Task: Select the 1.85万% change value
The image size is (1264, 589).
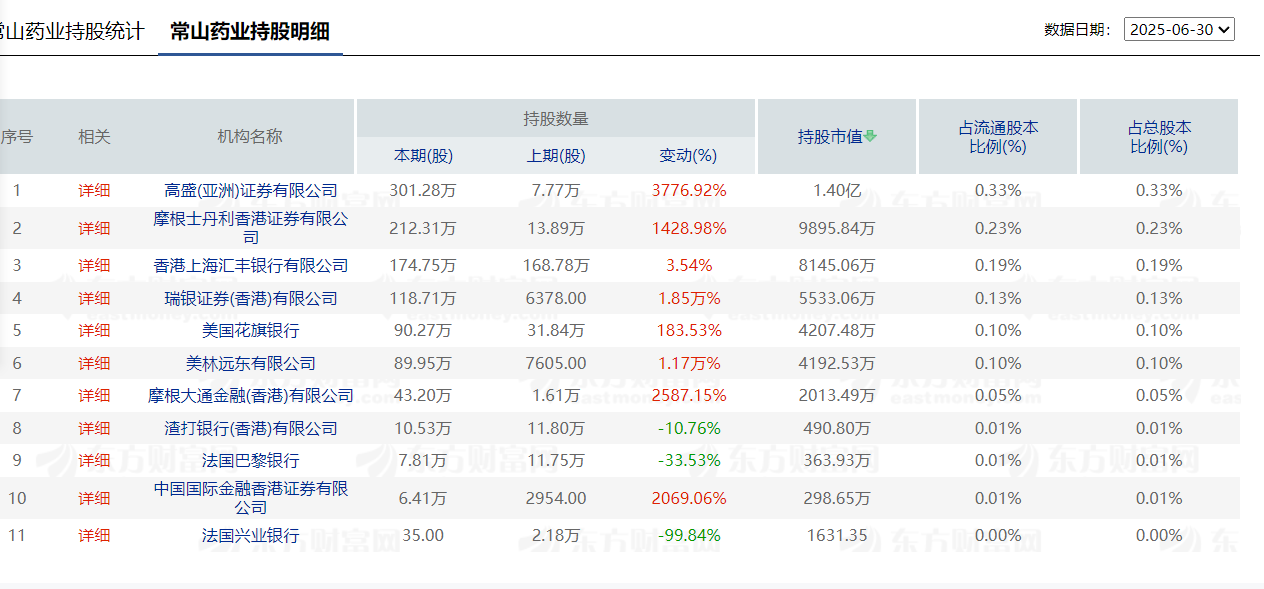Action: click(x=689, y=298)
